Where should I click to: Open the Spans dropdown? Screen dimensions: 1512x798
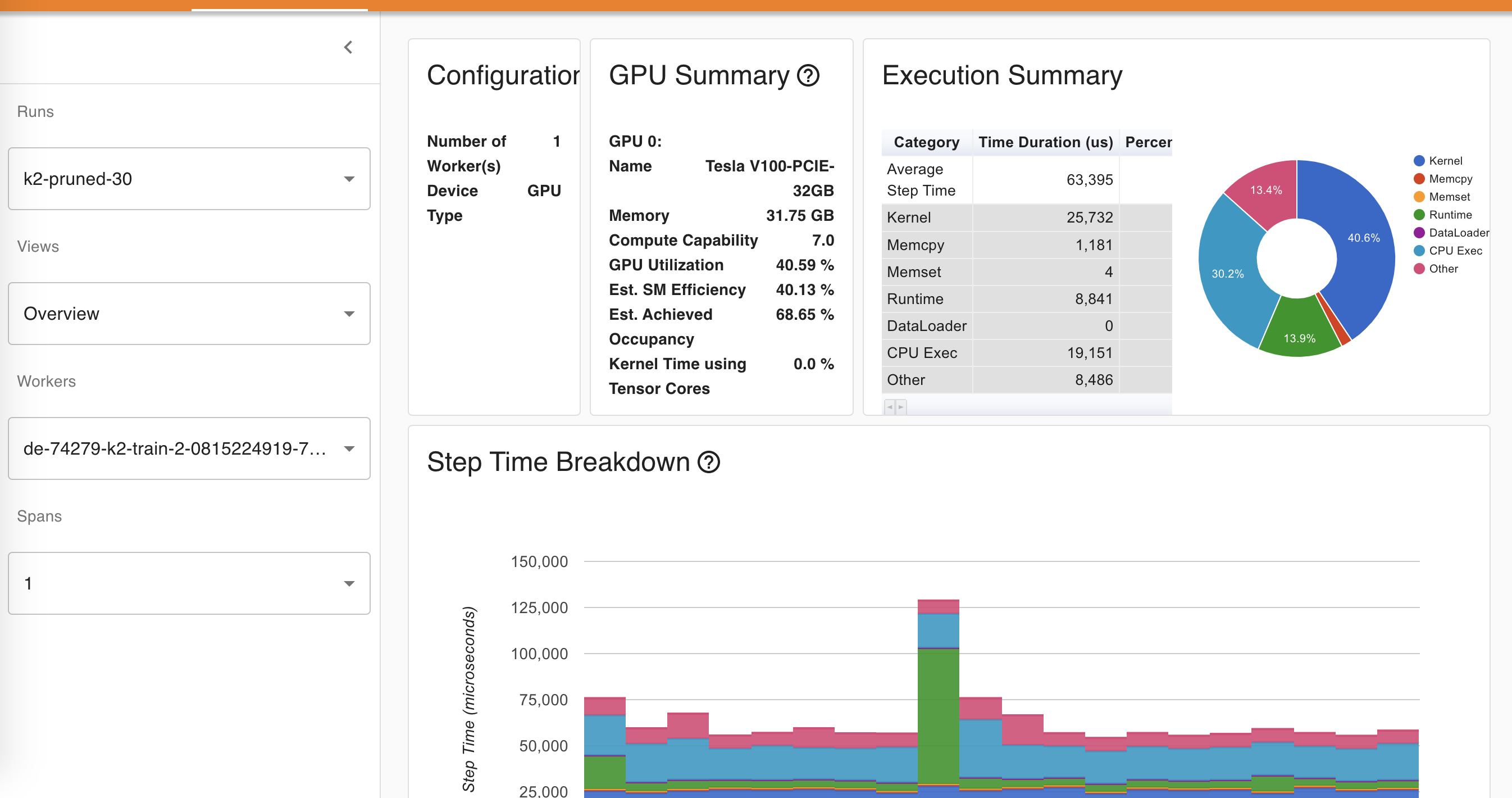[x=189, y=583]
